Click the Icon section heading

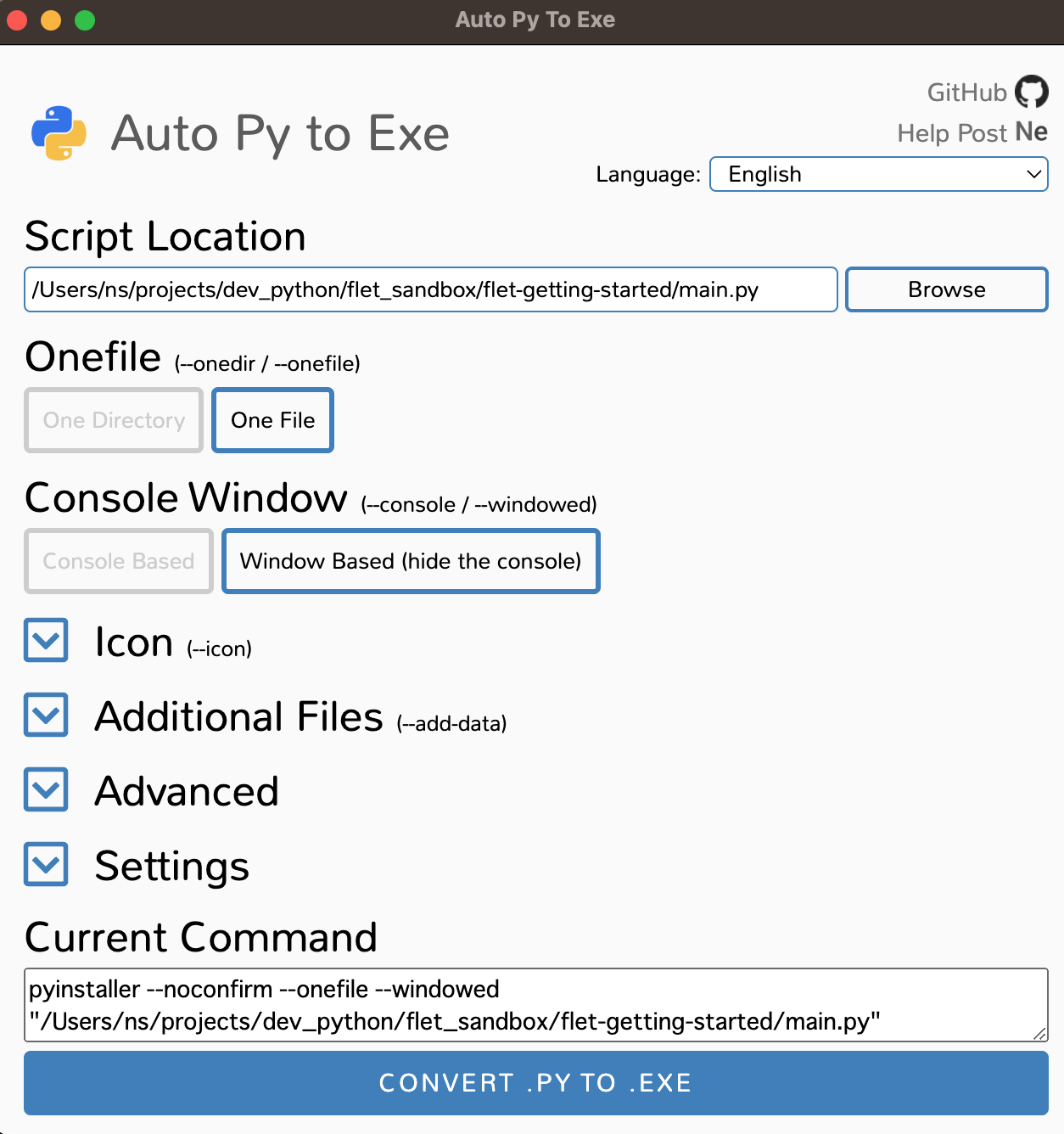(134, 642)
